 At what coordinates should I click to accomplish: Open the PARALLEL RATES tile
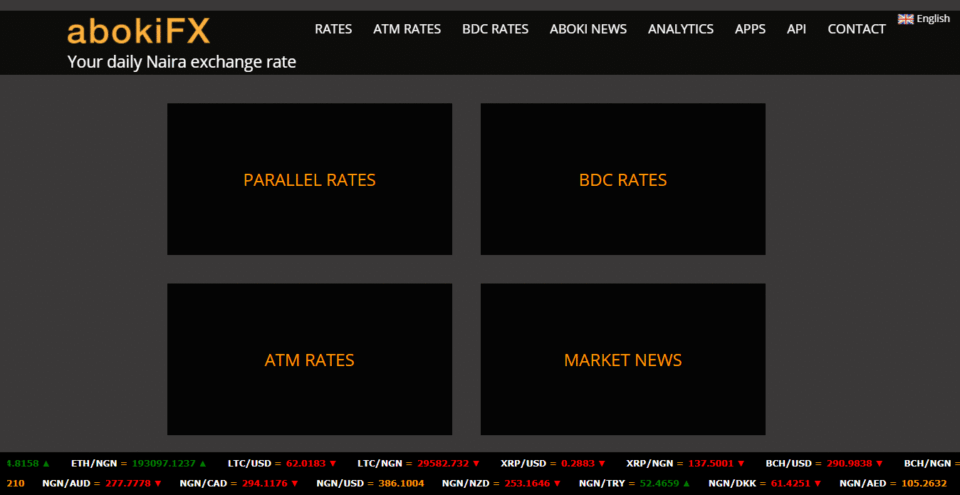tap(309, 180)
